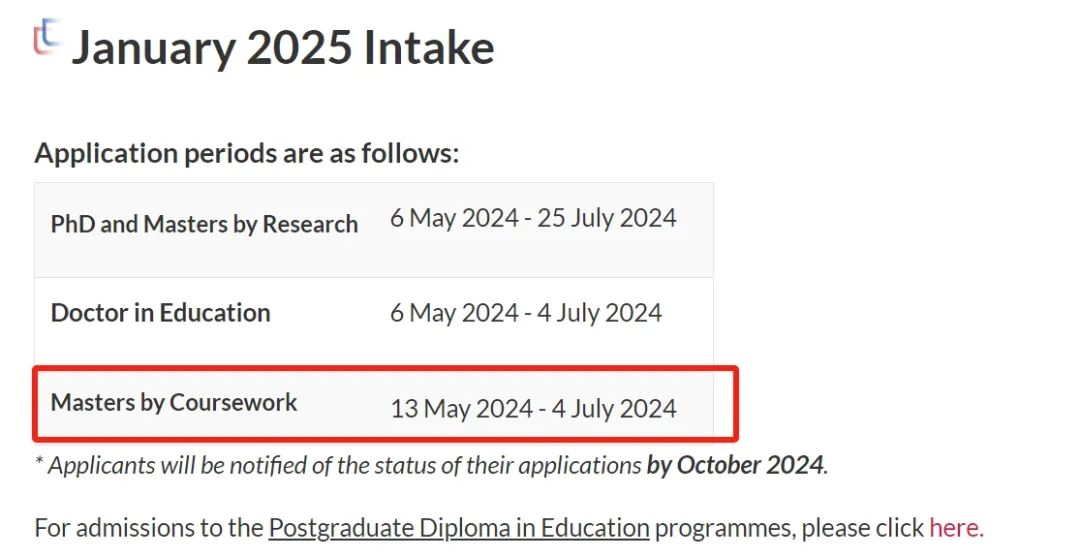
Task: Click '25 July 2024' end date in Research row
Action: click(x=607, y=219)
